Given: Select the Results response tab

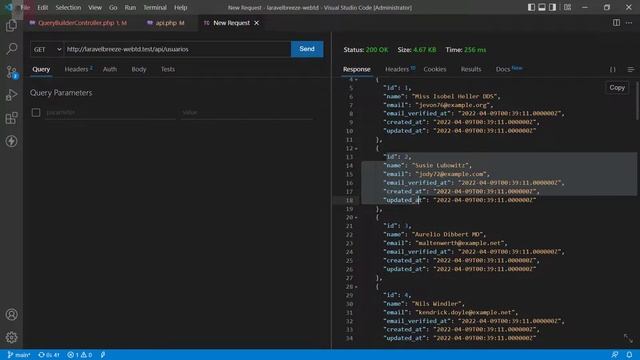Looking at the screenshot, I should coord(471,69).
